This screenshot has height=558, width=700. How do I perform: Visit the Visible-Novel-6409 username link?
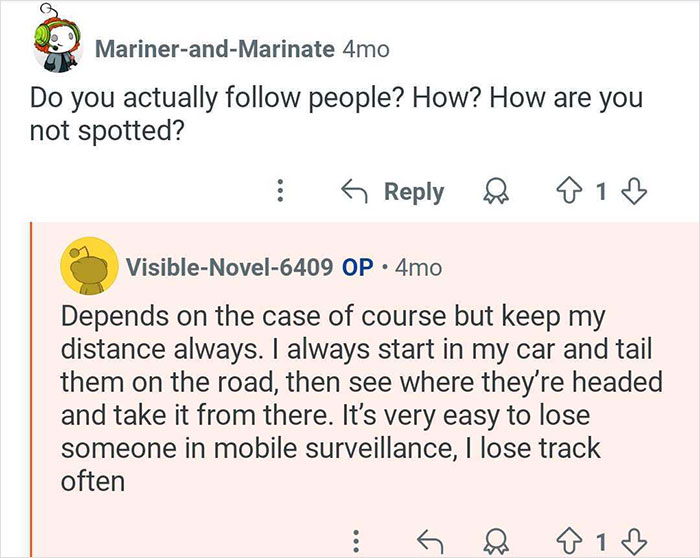coord(229,268)
